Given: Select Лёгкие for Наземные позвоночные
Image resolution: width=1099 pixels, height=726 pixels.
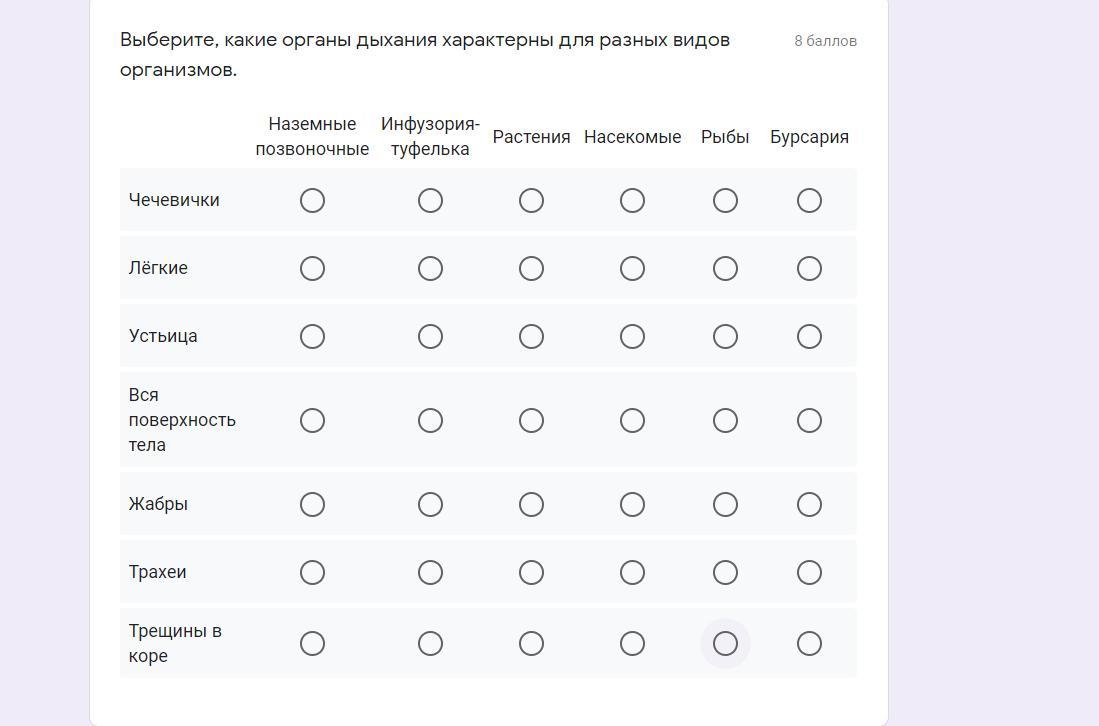Looking at the screenshot, I should click(x=312, y=269).
